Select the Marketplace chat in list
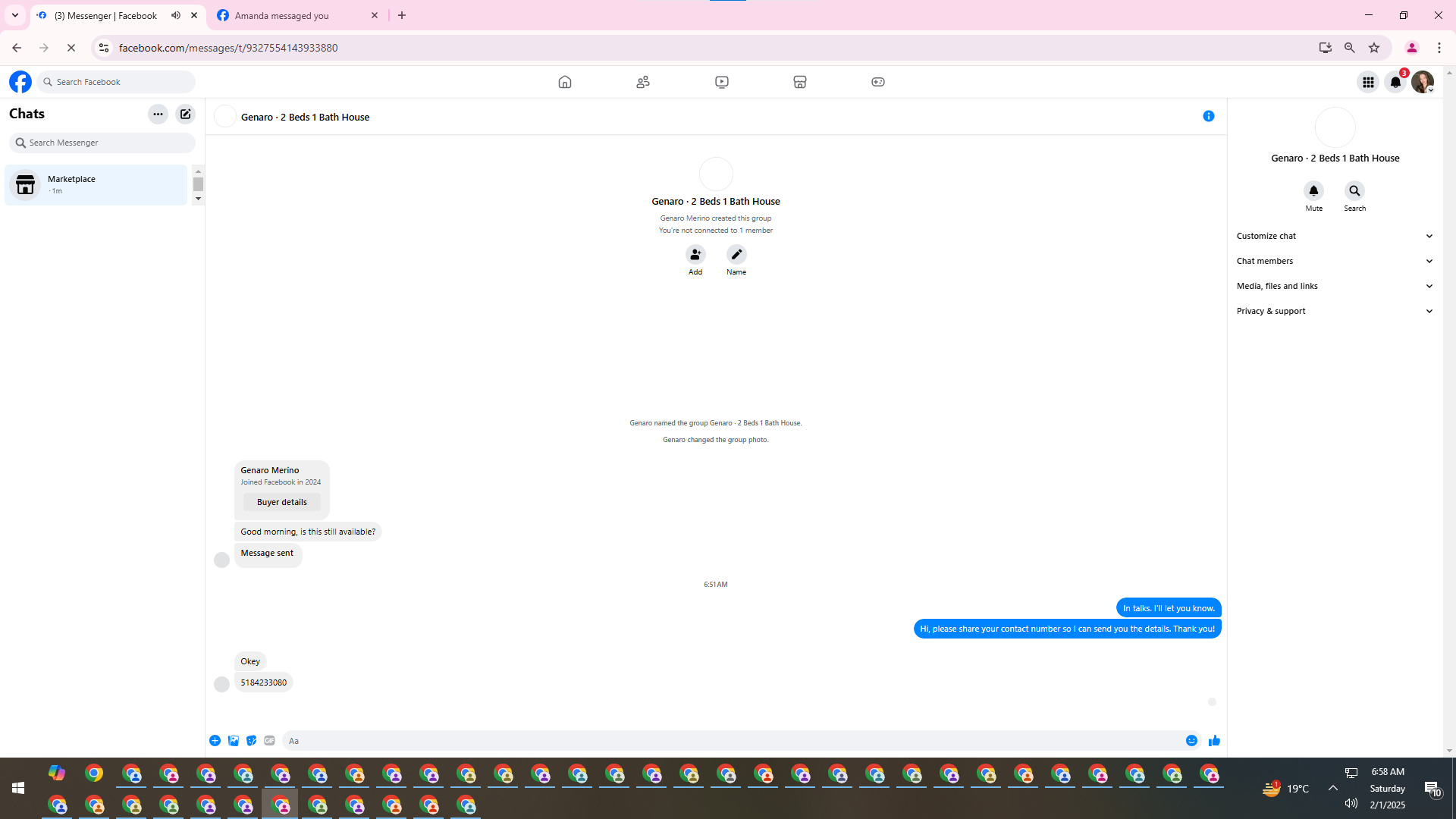1456x819 pixels. pyautogui.click(x=96, y=185)
